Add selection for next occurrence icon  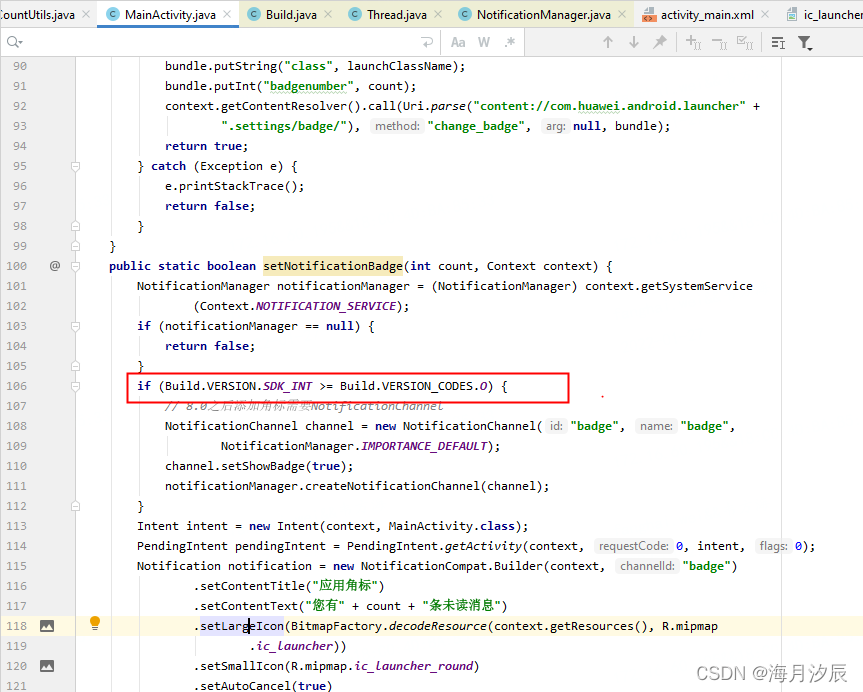tap(693, 42)
